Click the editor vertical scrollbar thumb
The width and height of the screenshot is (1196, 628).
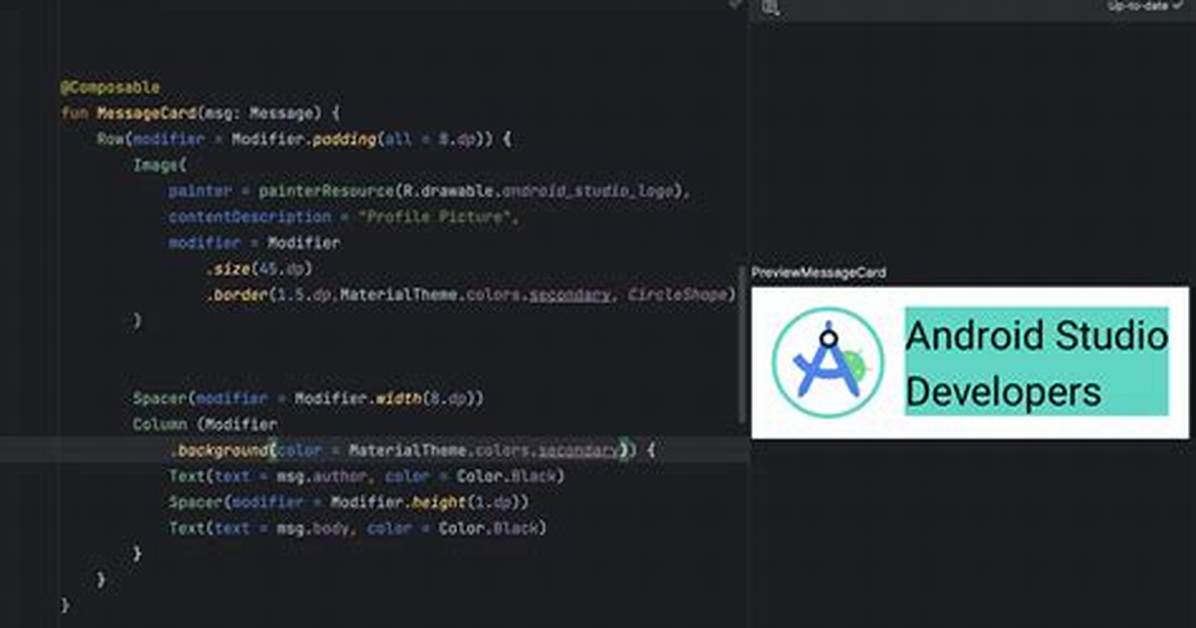tap(741, 344)
